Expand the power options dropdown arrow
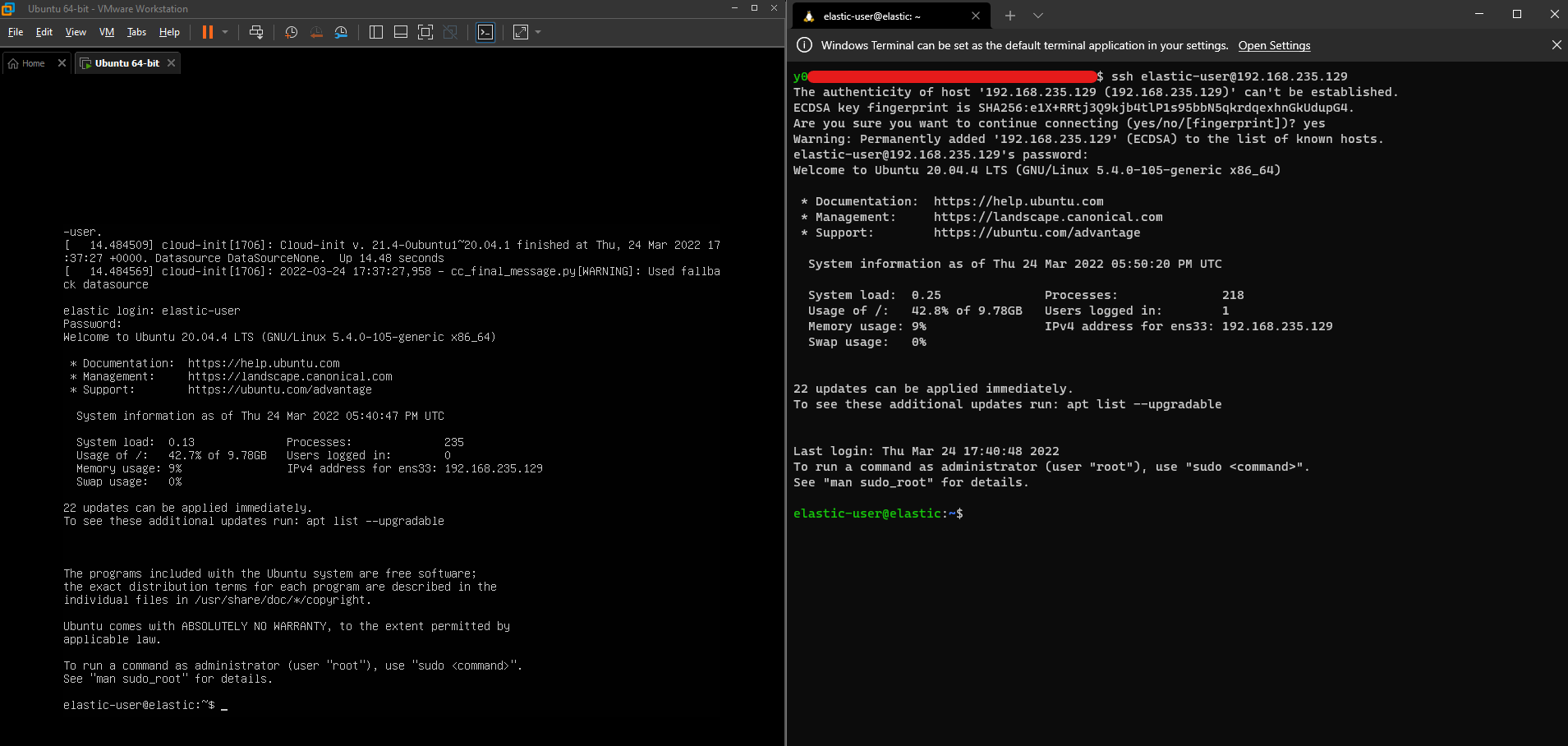This screenshot has width=1568, height=746. click(x=225, y=32)
